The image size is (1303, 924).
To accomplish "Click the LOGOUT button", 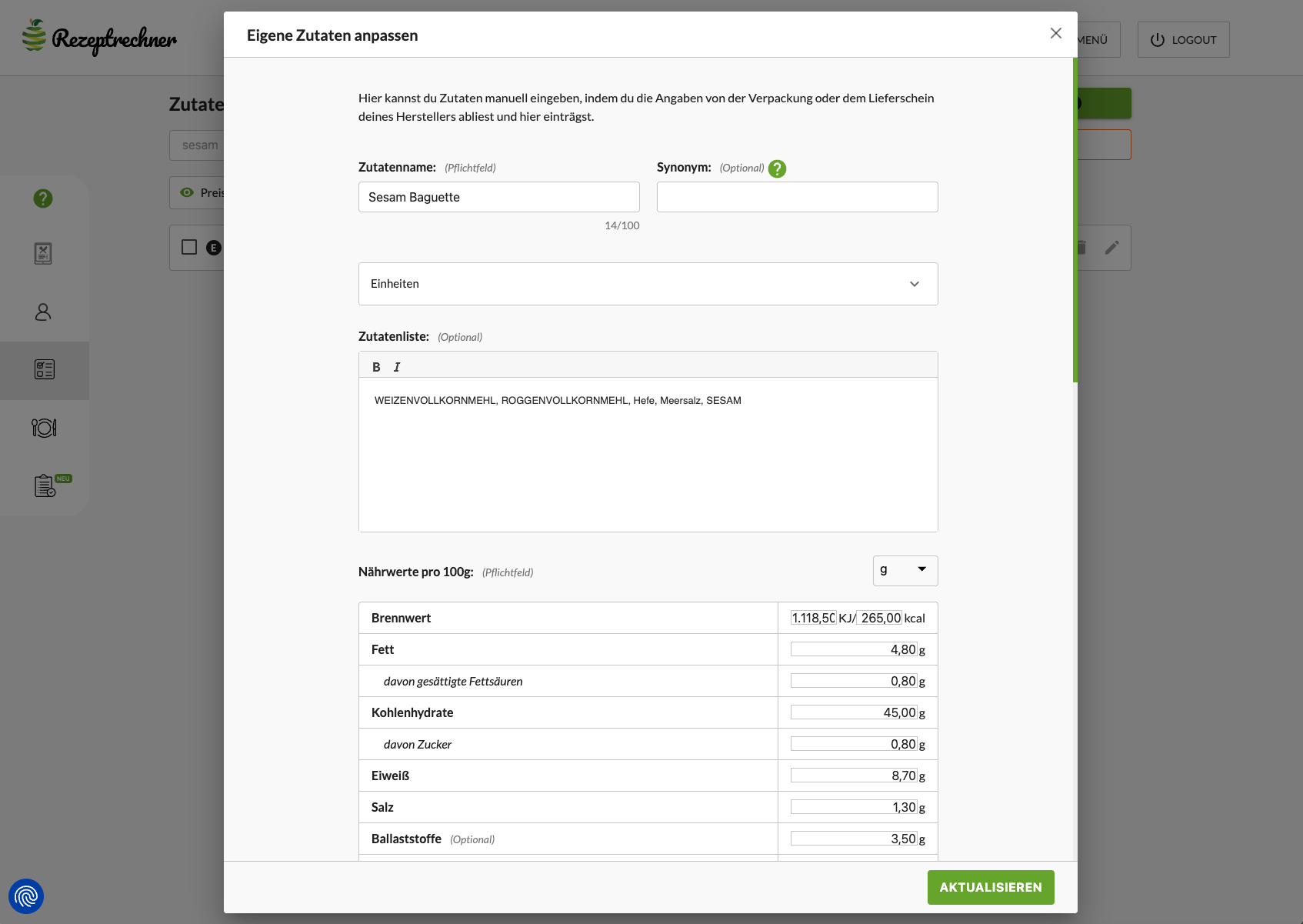I will pos(1183,40).
